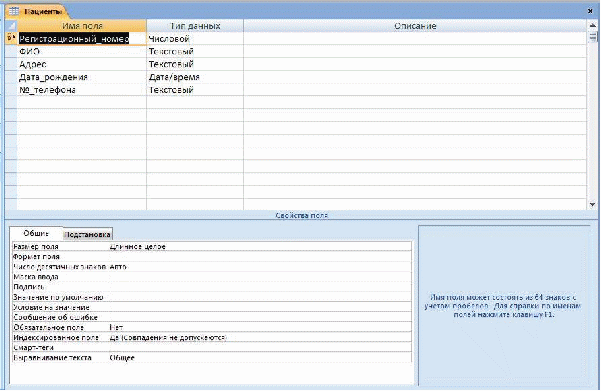Click the row selector next to ФИО
Viewport: 601px width, 391px height.
[x=11, y=51]
